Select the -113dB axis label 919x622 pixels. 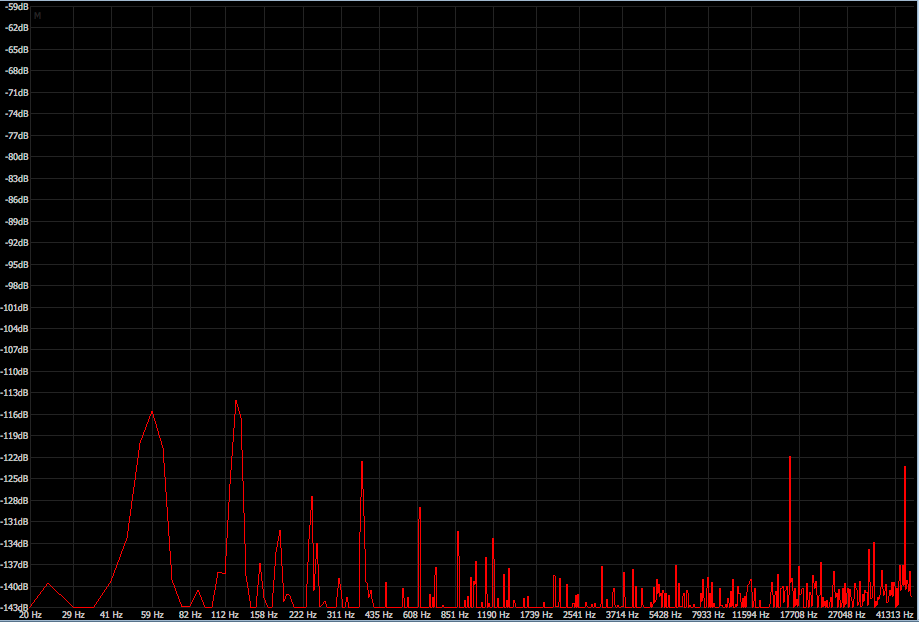pos(15,393)
